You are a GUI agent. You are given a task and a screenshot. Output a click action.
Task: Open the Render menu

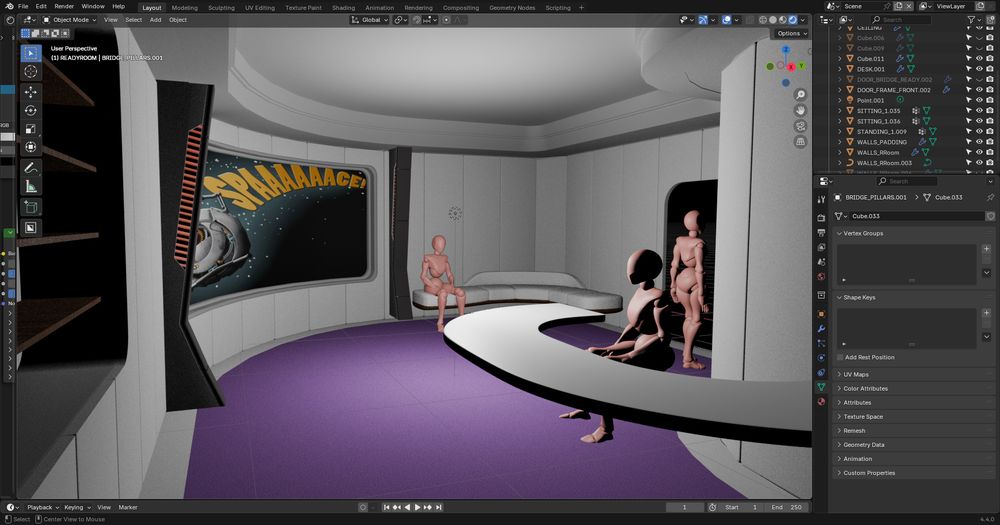tap(64, 6)
